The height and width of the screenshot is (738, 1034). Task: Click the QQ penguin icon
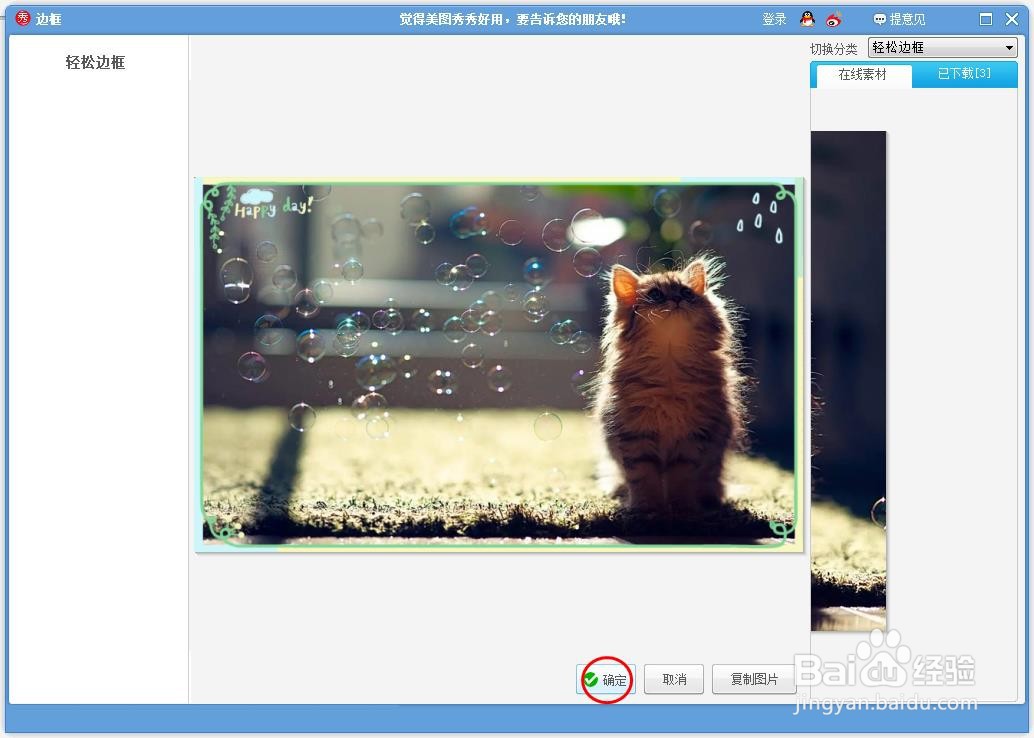click(807, 19)
